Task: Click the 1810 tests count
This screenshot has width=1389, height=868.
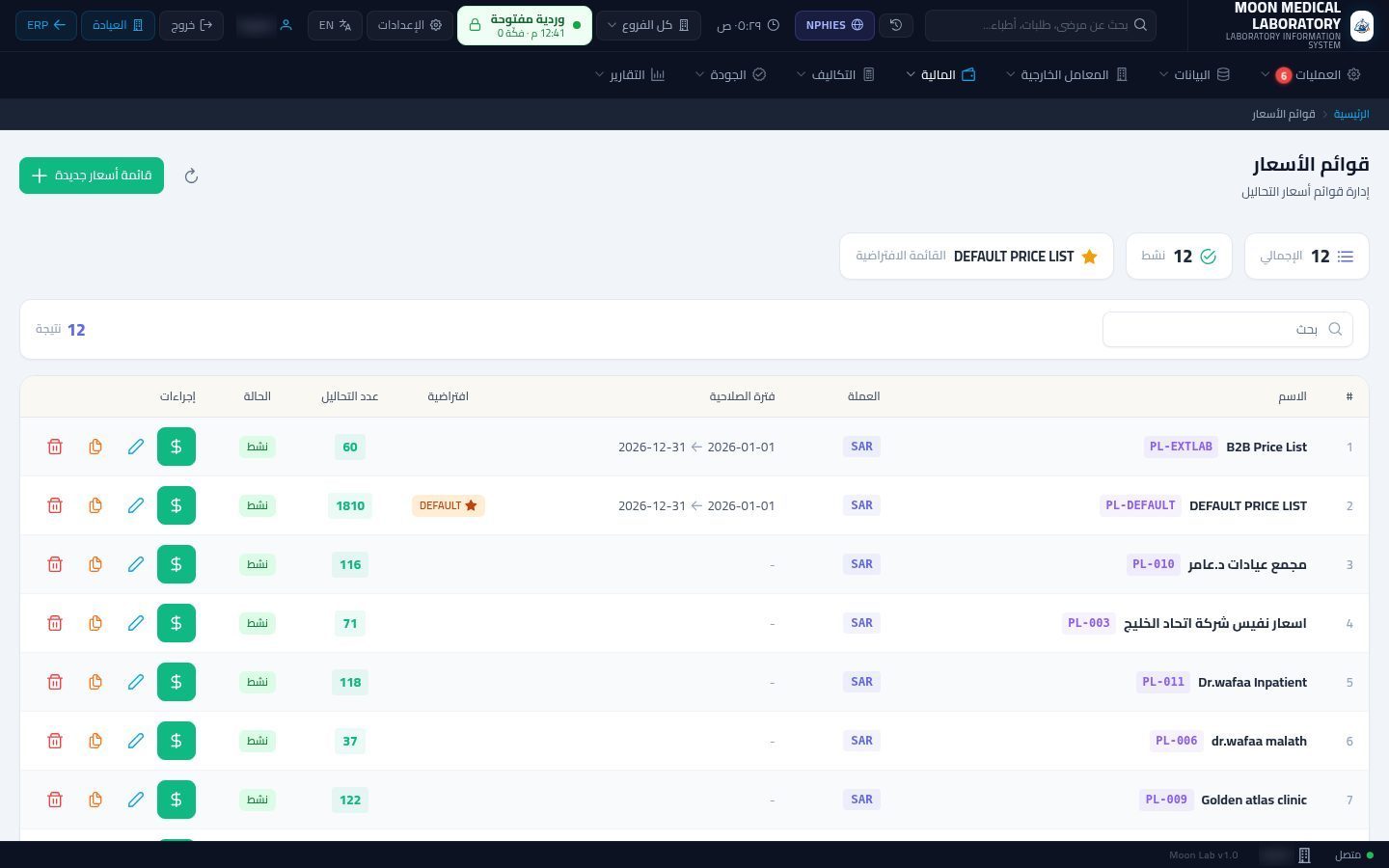Action: coord(350,505)
